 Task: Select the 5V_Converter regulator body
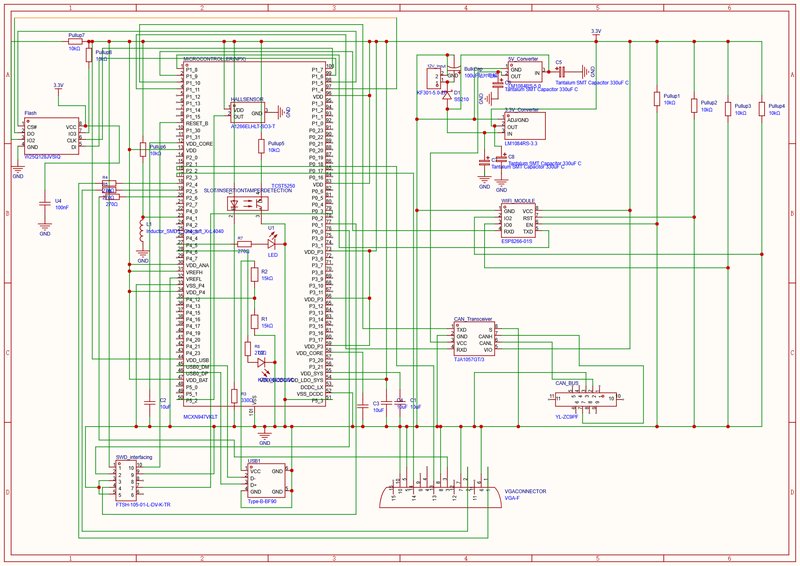525,72
